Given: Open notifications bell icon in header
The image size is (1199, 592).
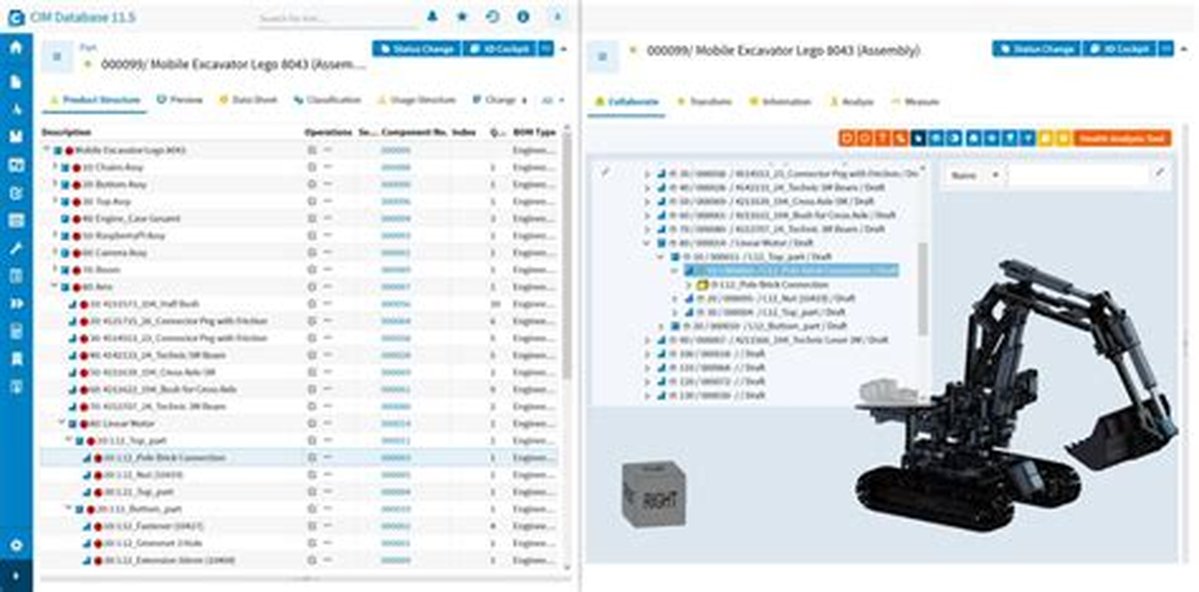Looking at the screenshot, I should [432, 16].
